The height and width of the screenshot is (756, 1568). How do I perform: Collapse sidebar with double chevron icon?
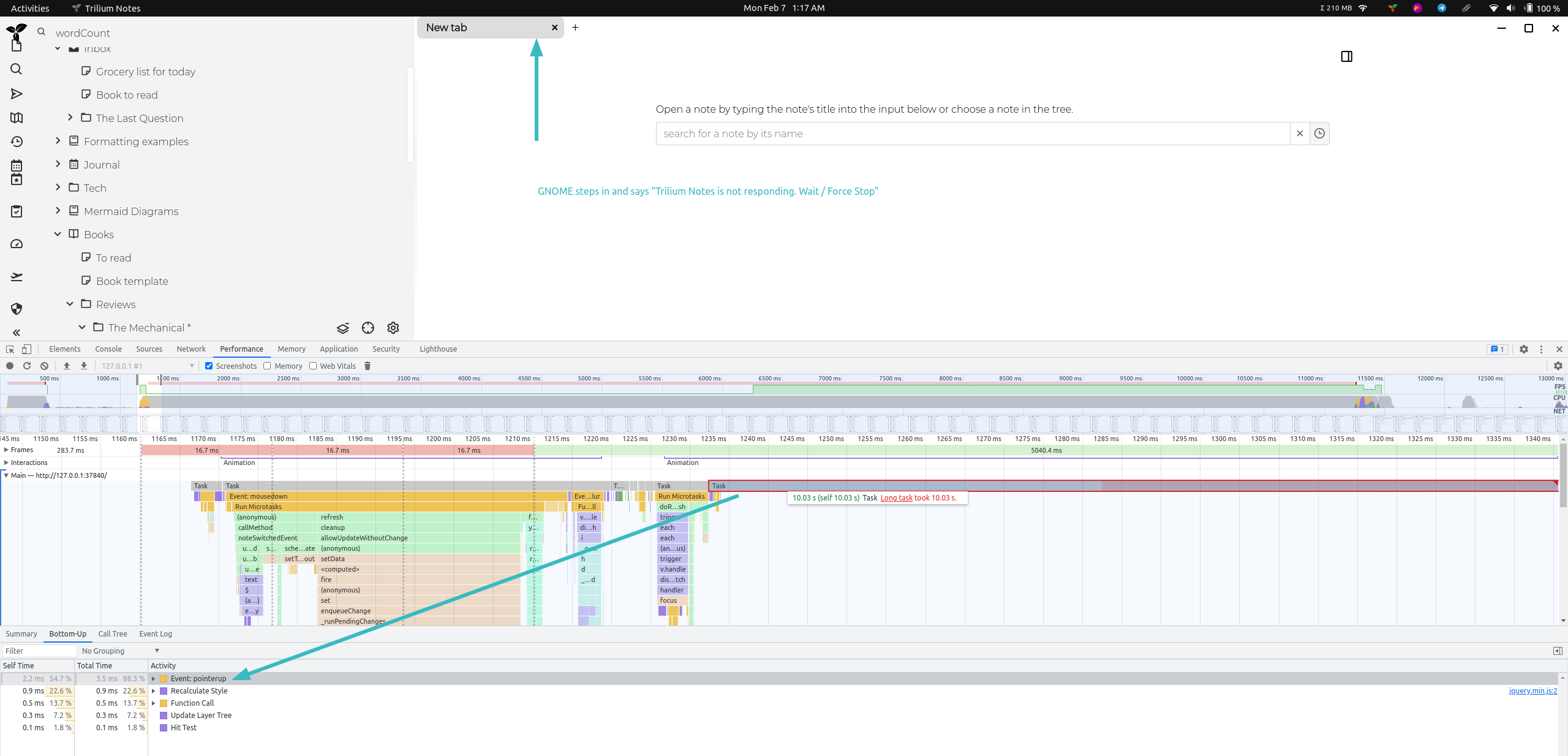(17, 333)
